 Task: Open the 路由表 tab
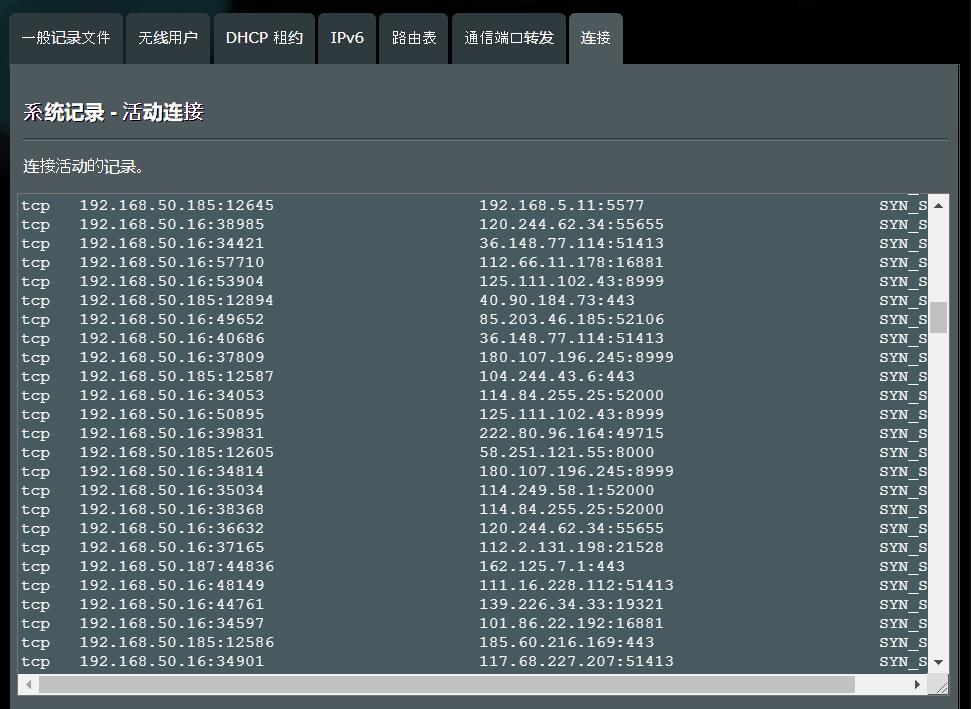[413, 38]
